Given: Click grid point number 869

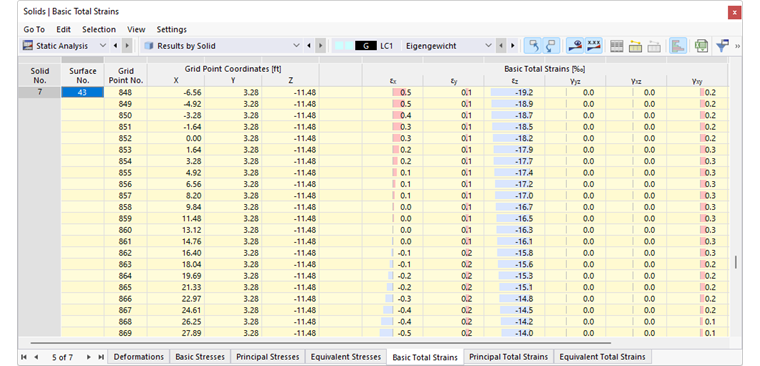Looking at the screenshot, I should point(126,333).
